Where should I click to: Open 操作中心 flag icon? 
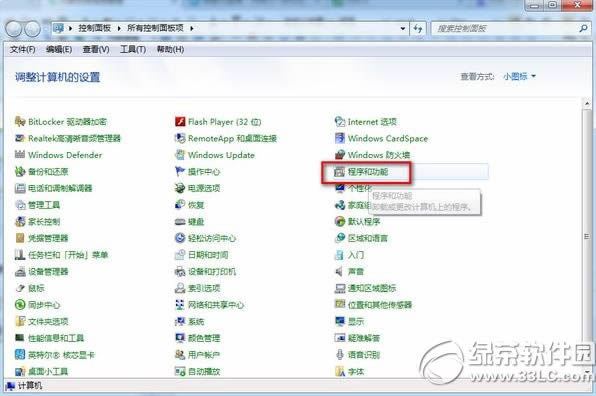tap(180, 171)
